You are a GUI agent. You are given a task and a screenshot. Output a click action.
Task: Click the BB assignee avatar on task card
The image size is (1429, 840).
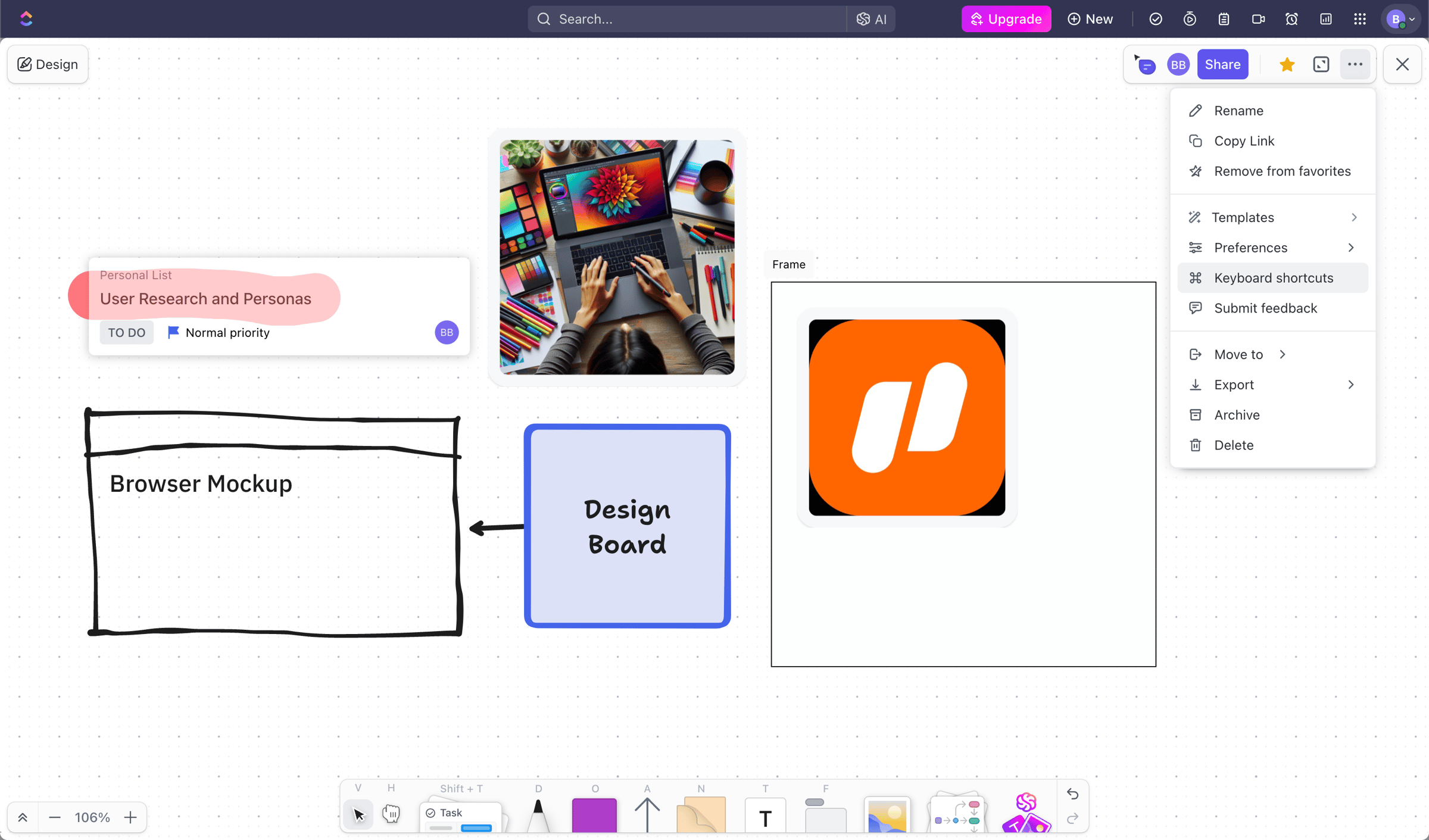447,332
